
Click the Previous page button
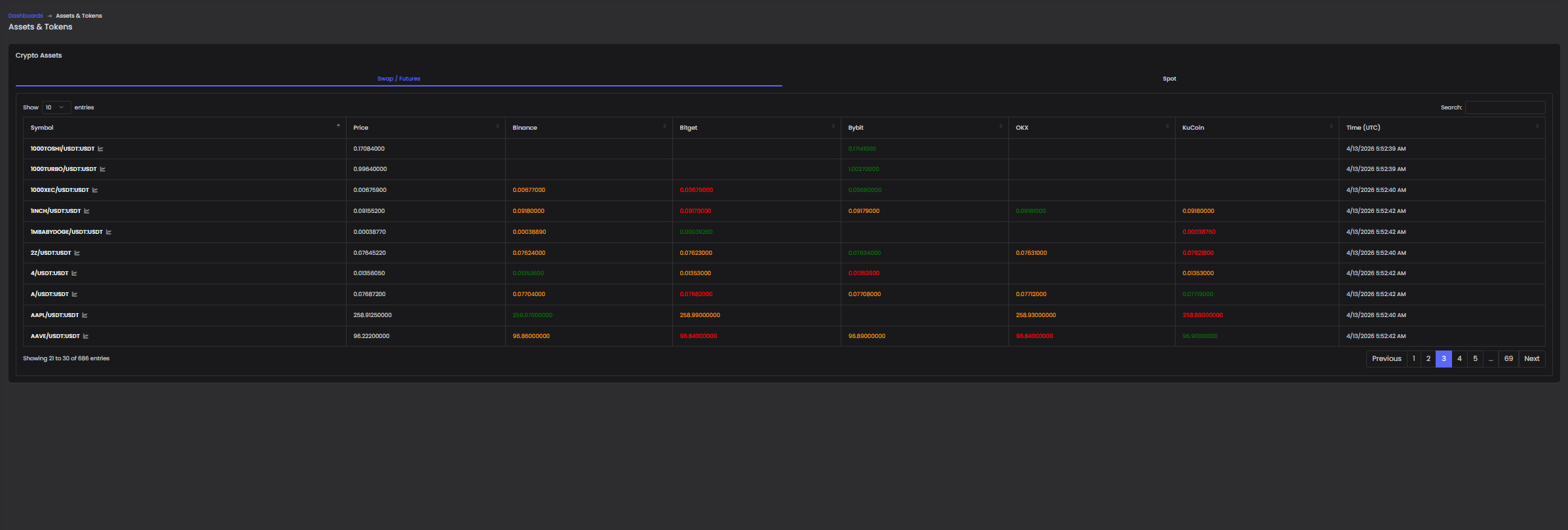coord(1386,358)
